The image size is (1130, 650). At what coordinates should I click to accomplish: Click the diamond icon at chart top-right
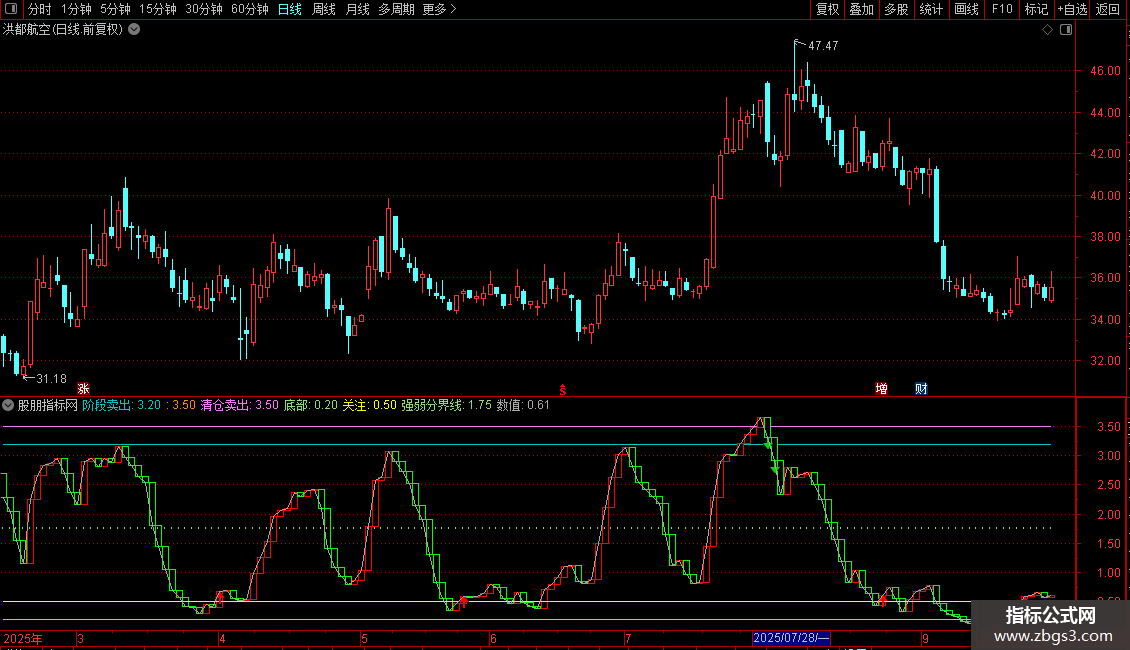1047,30
